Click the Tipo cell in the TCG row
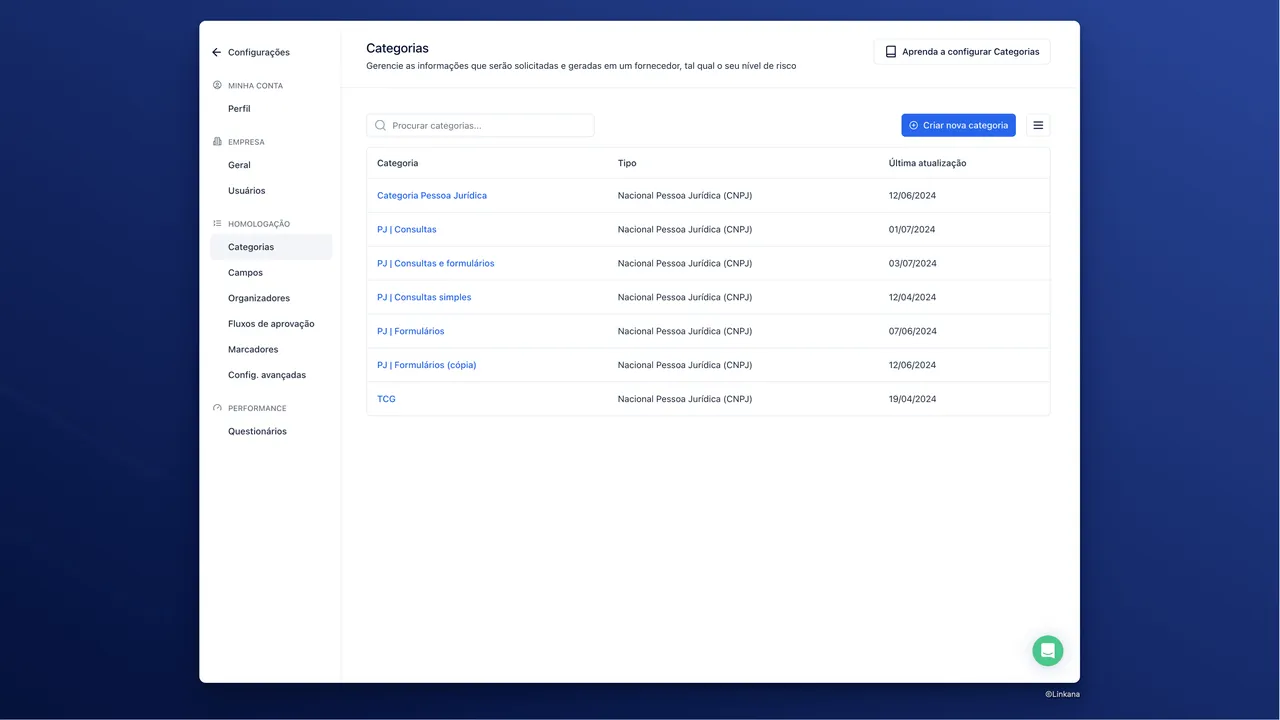Screen dimensions: 1280x720 pos(685,399)
